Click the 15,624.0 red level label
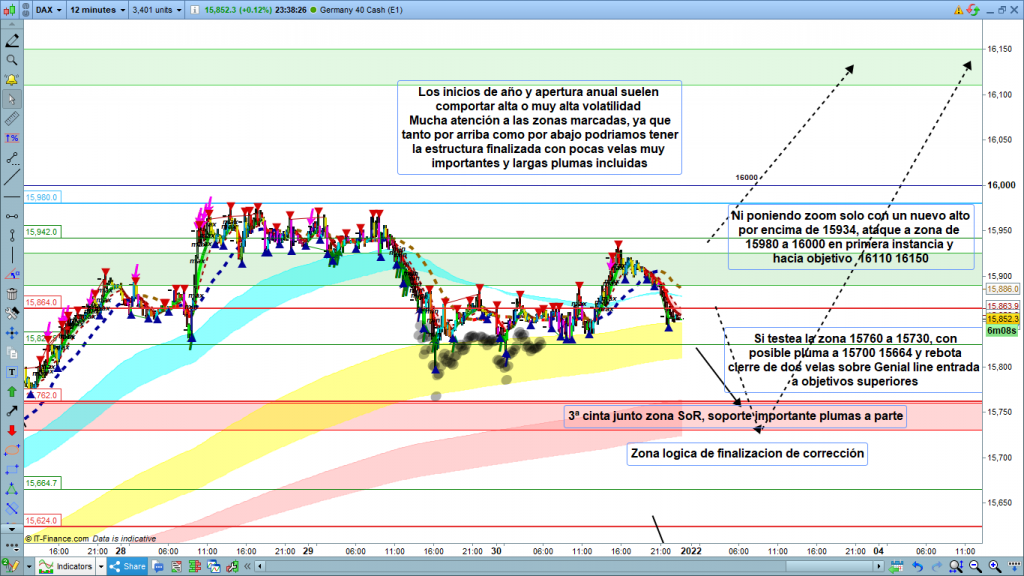Viewport: 1024px width, 576px height. point(43,521)
